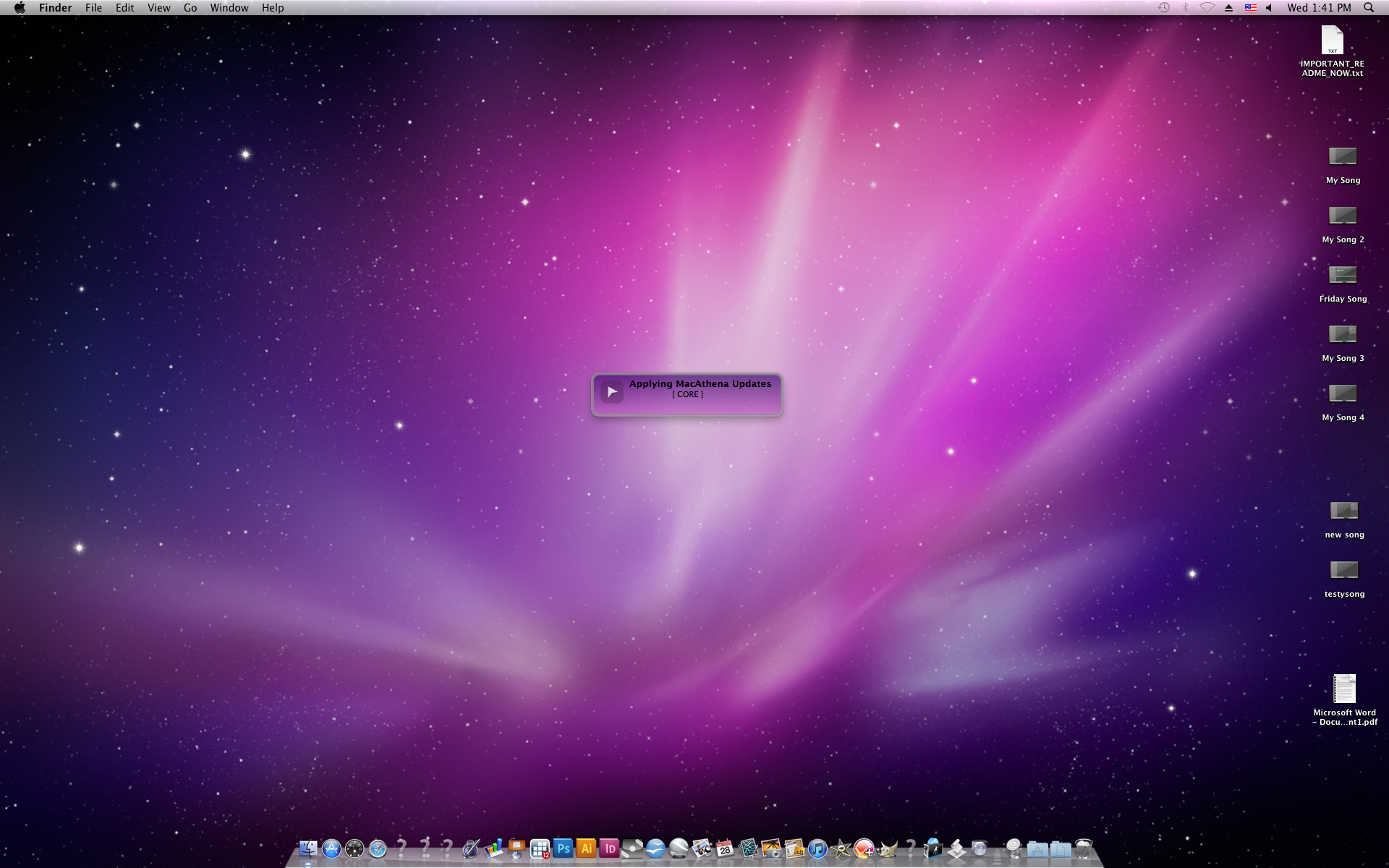Open Photoshop from the Dock

[x=563, y=848]
